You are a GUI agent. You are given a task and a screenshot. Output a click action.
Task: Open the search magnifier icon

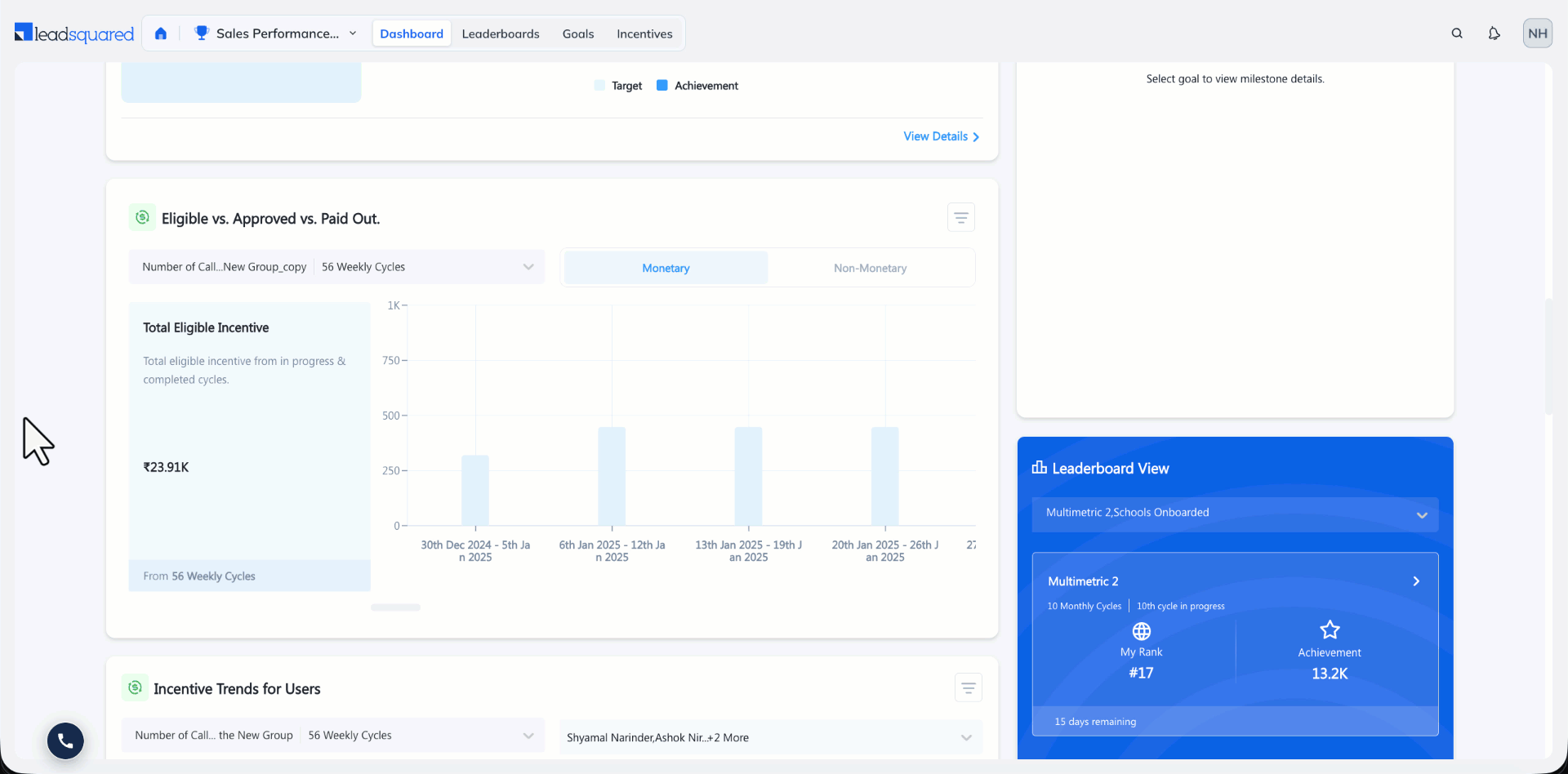tap(1457, 33)
